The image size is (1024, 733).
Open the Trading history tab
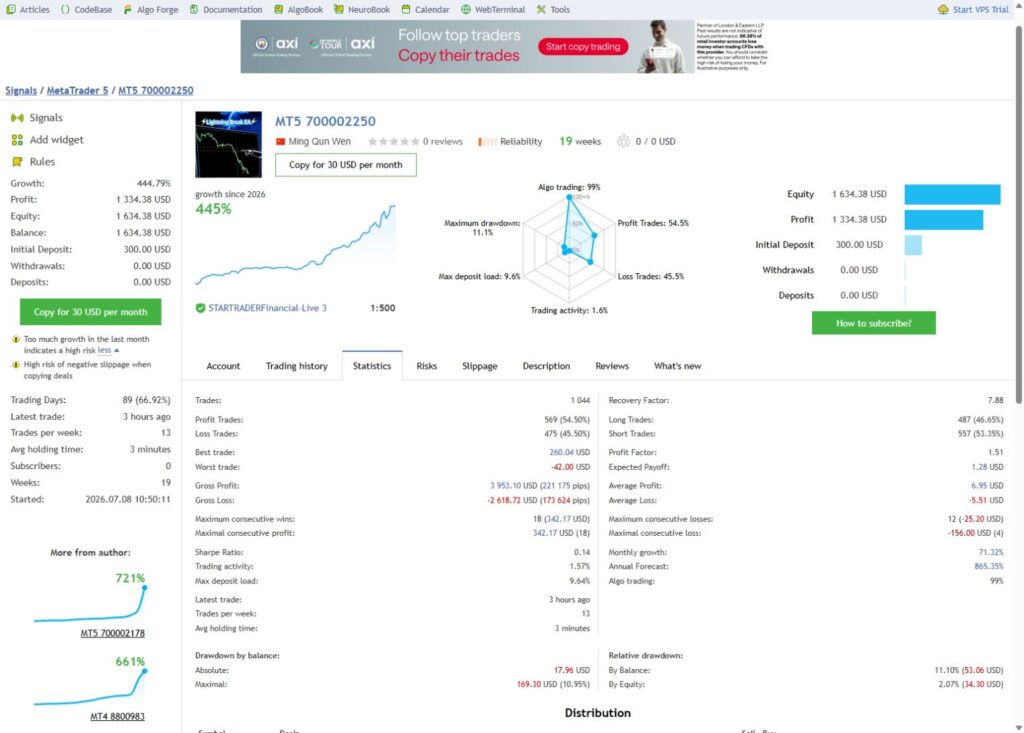click(296, 366)
